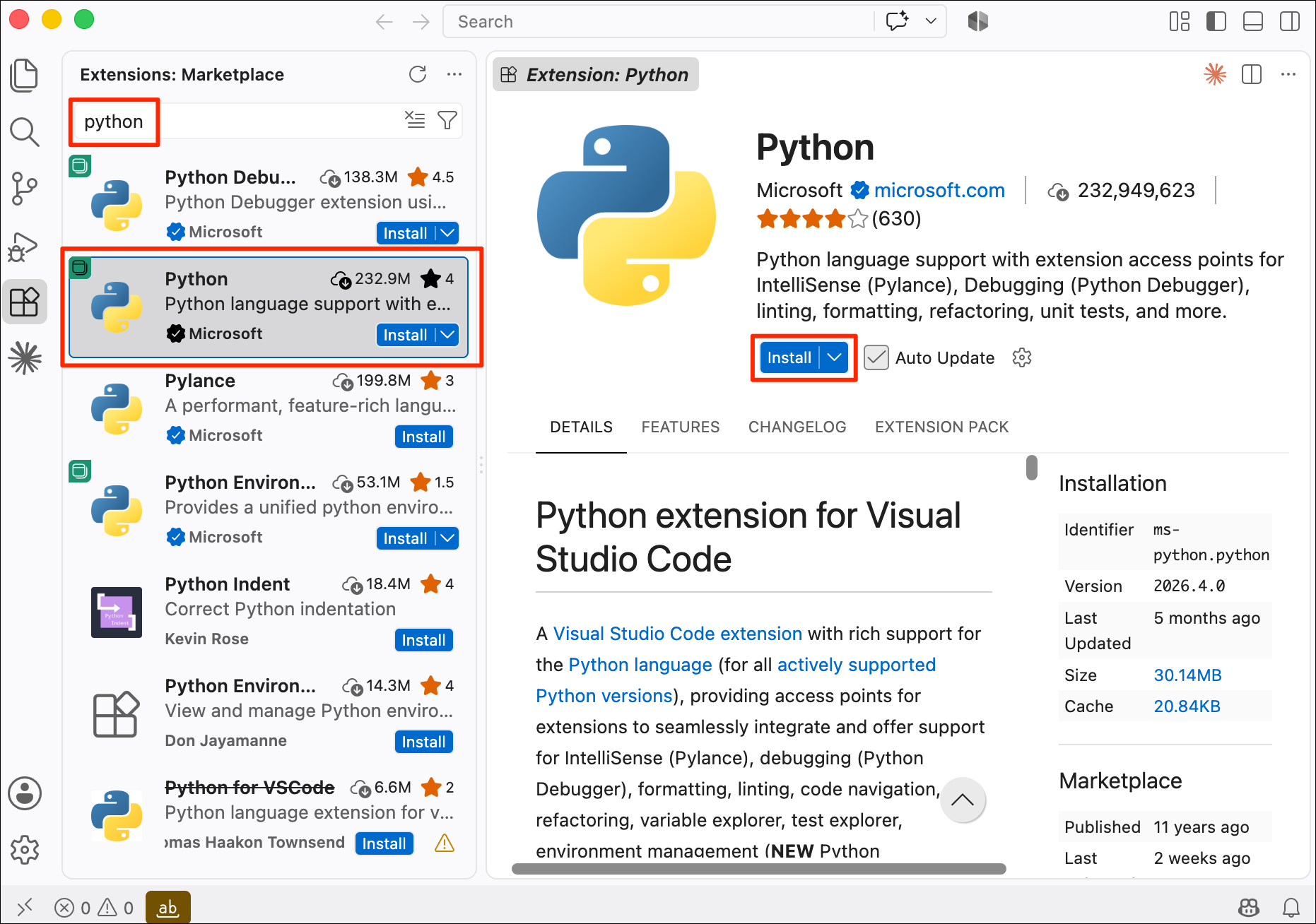This screenshot has height=924, width=1316.
Task: Show errors and warnings in status bar
Action: 94,907
